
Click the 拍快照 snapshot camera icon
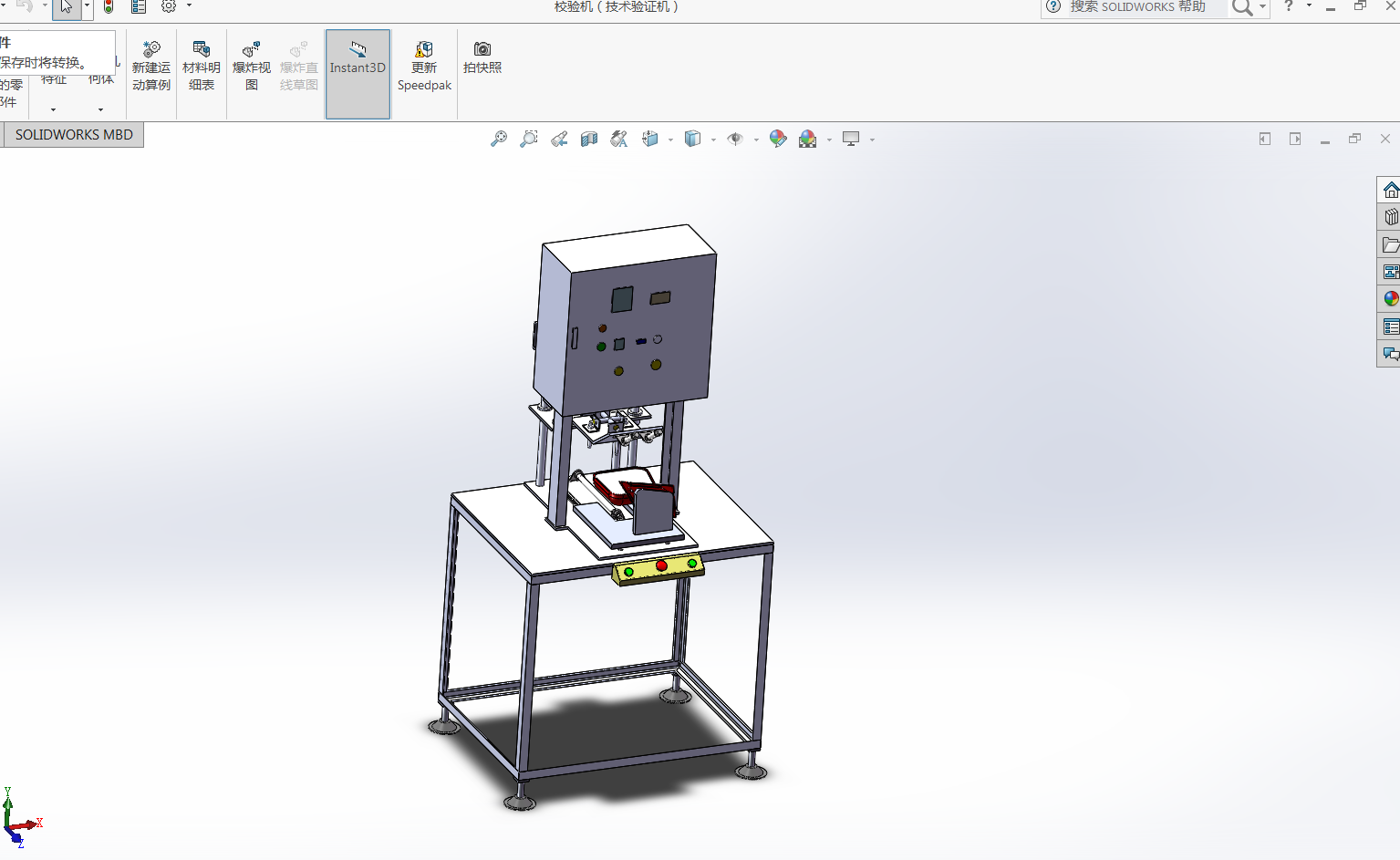click(482, 57)
